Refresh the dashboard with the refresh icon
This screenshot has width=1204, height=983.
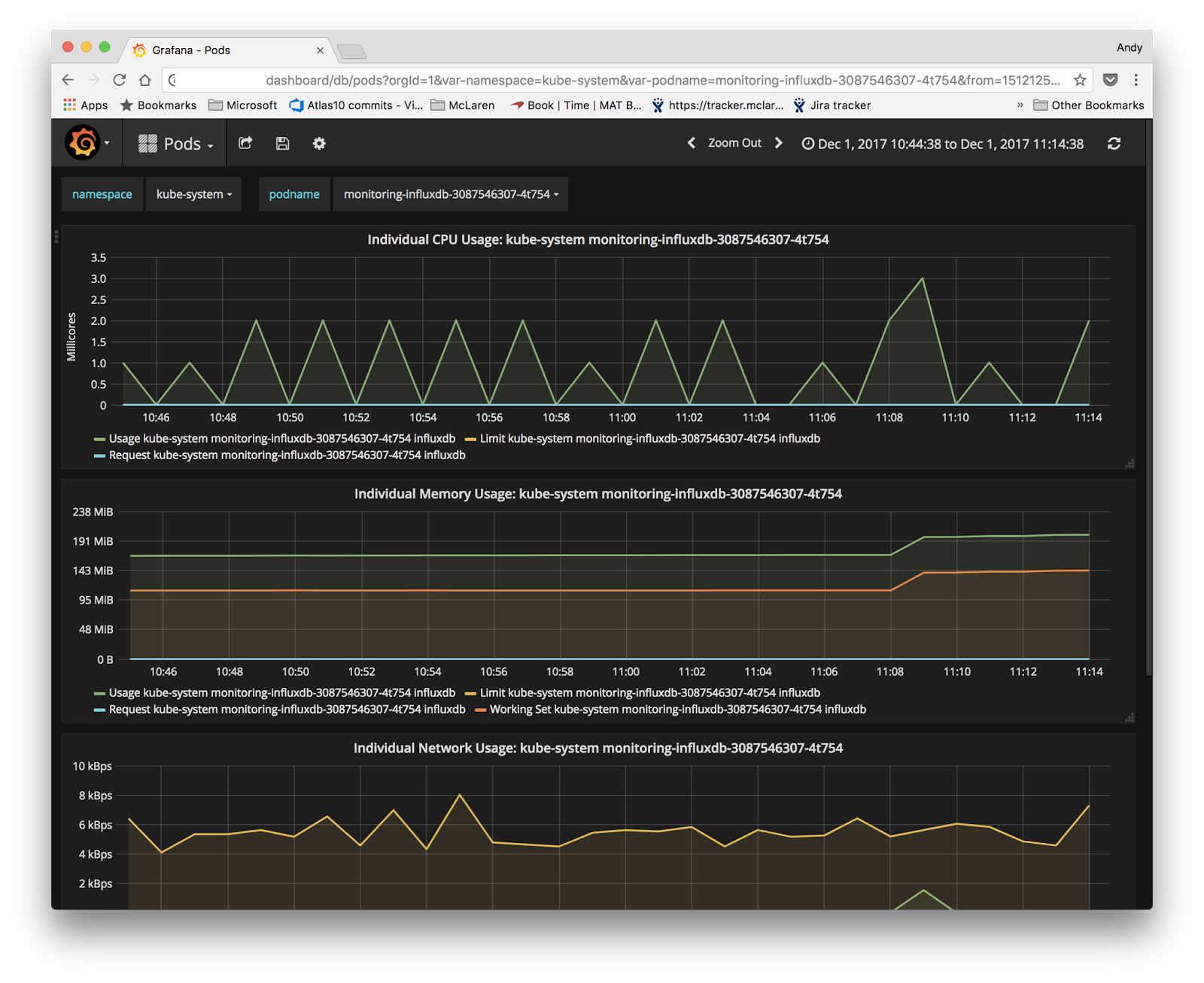point(1114,143)
